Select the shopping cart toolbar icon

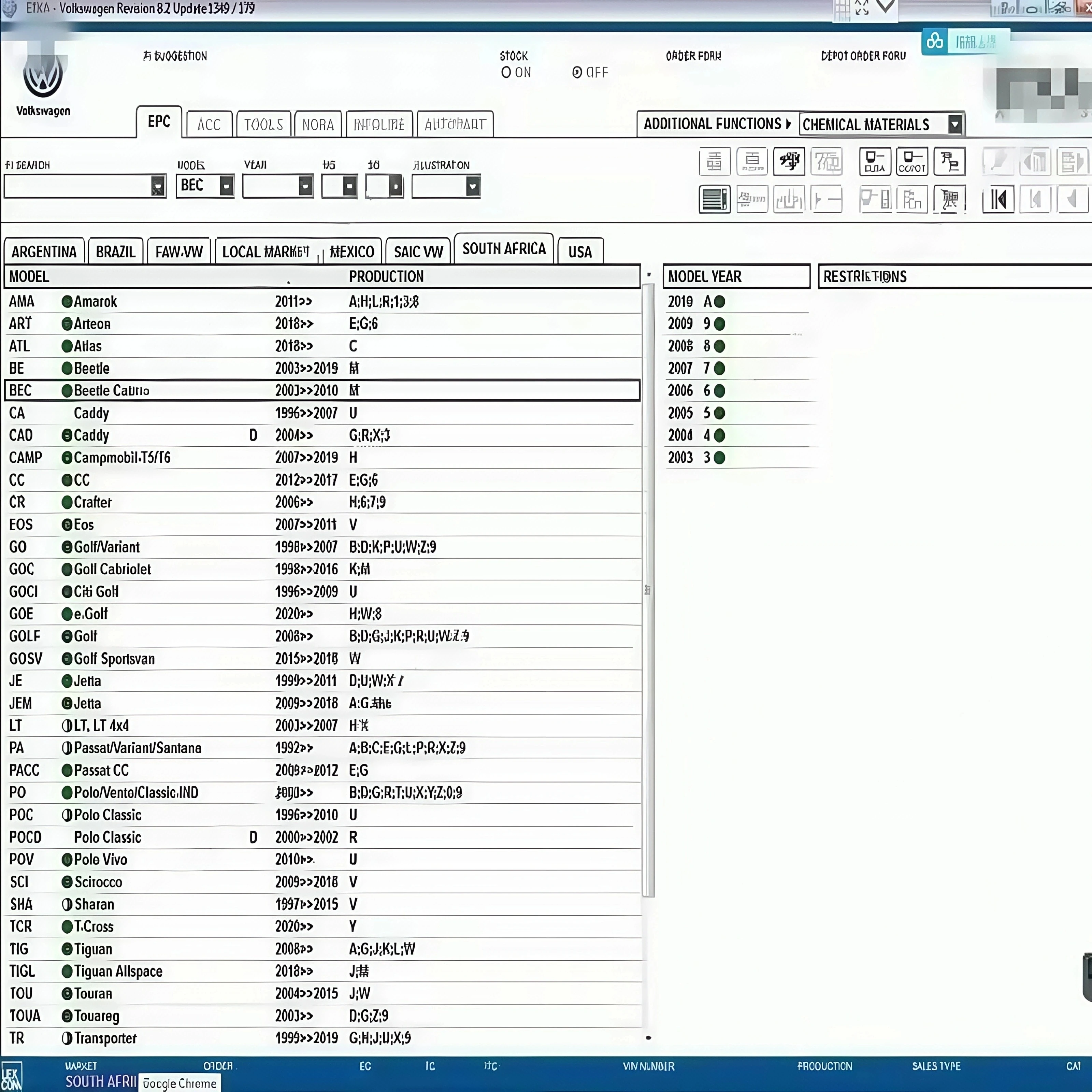(950, 199)
